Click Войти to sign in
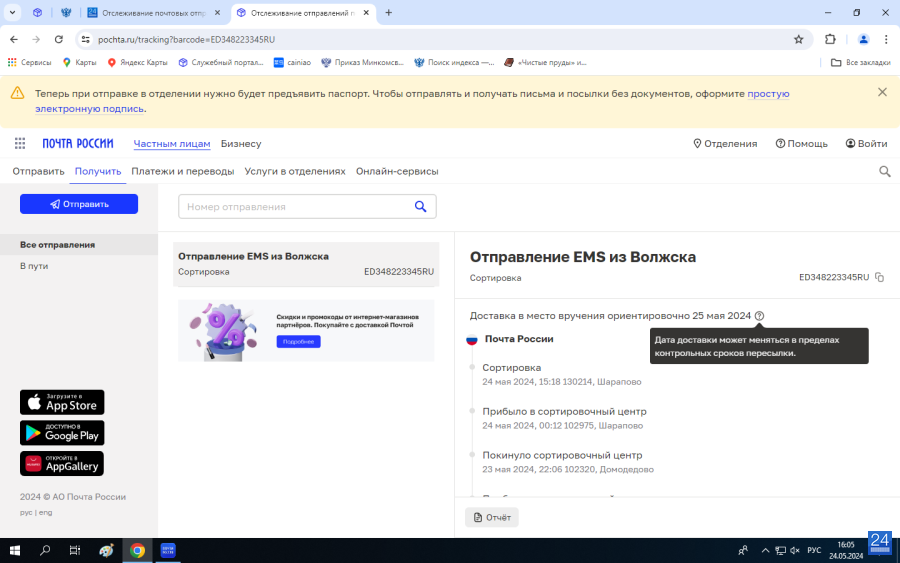This screenshot has width=900, height=563. tap(866, 143)
